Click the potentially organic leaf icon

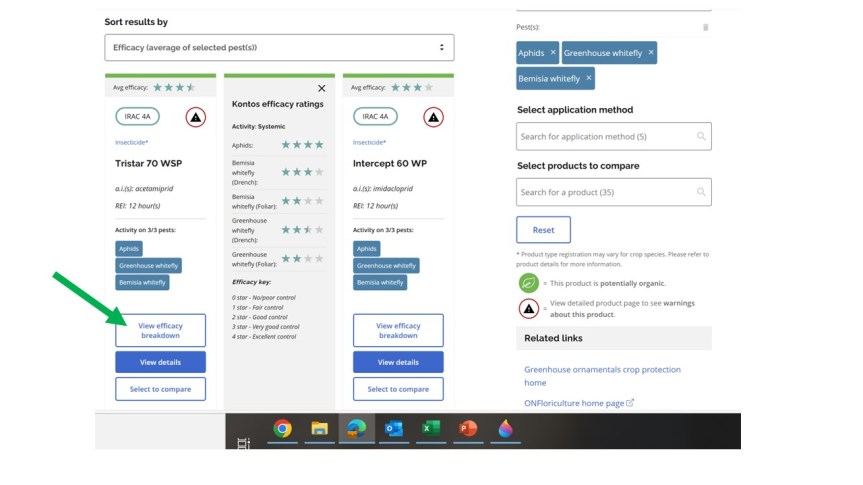[x=528, y=283]
